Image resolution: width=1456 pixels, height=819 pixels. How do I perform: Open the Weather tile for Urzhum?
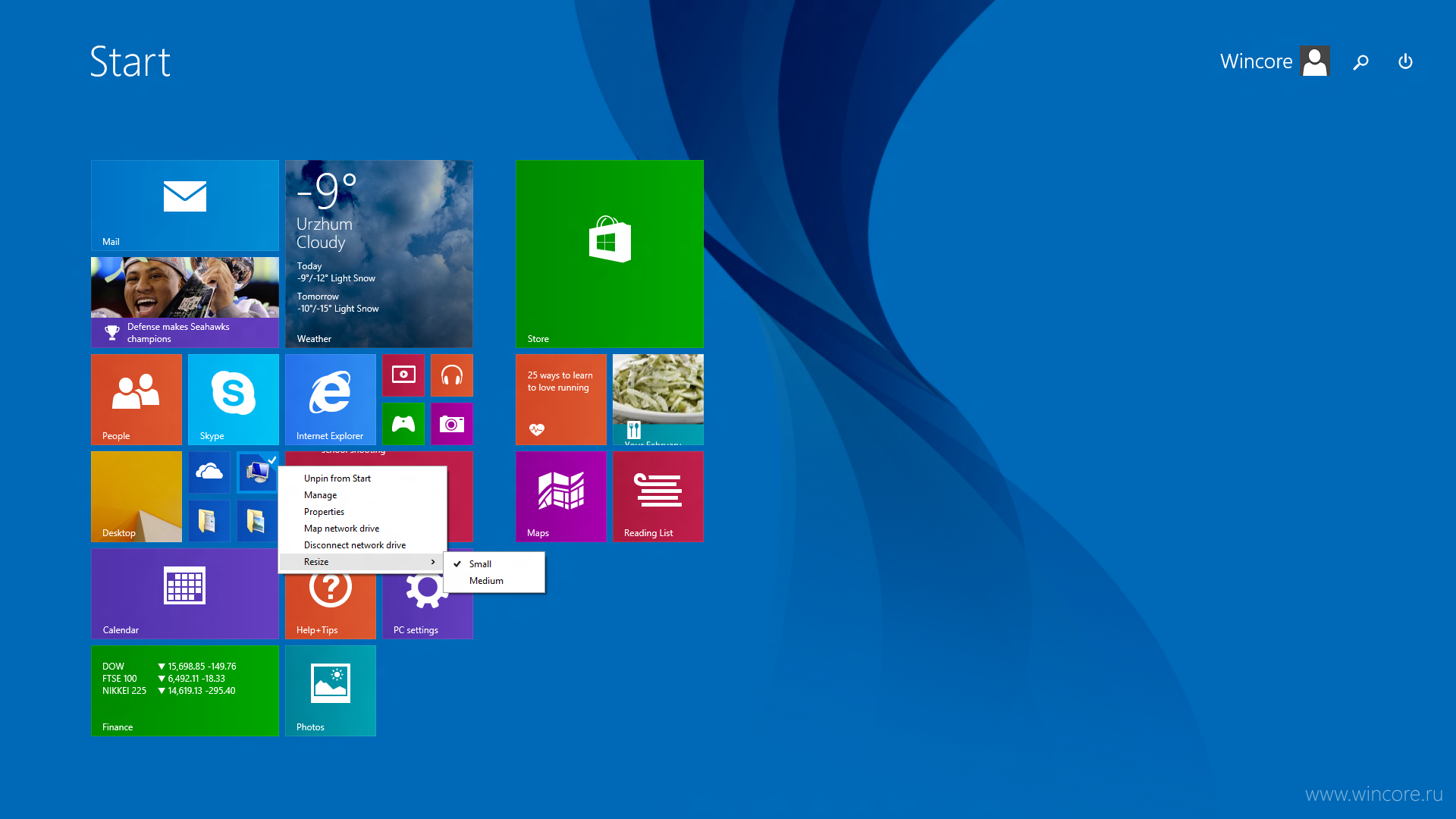pyautogui.click(x=379, y=254)
